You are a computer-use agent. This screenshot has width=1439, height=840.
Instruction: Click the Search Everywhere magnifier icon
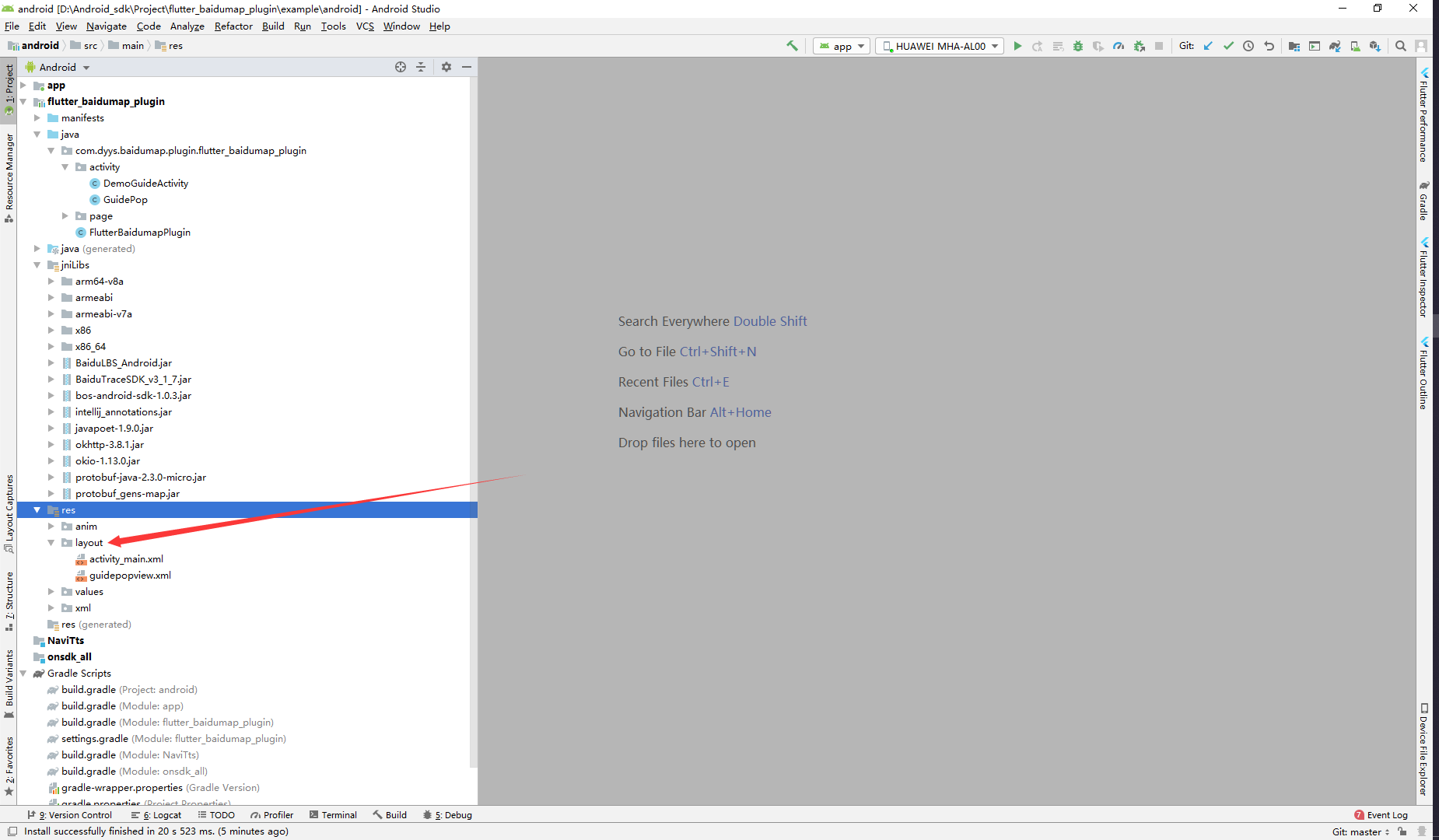[x=1401, y=46]
